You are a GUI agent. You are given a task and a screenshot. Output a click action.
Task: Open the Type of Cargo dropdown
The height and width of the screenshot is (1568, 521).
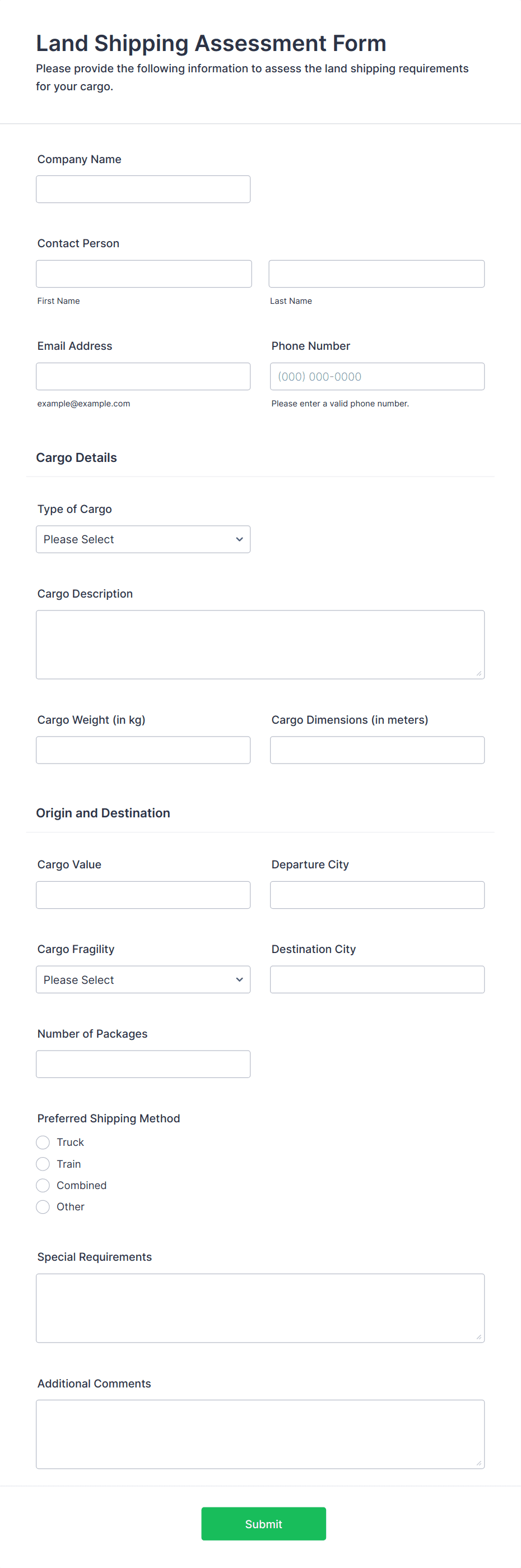[143, 539]
